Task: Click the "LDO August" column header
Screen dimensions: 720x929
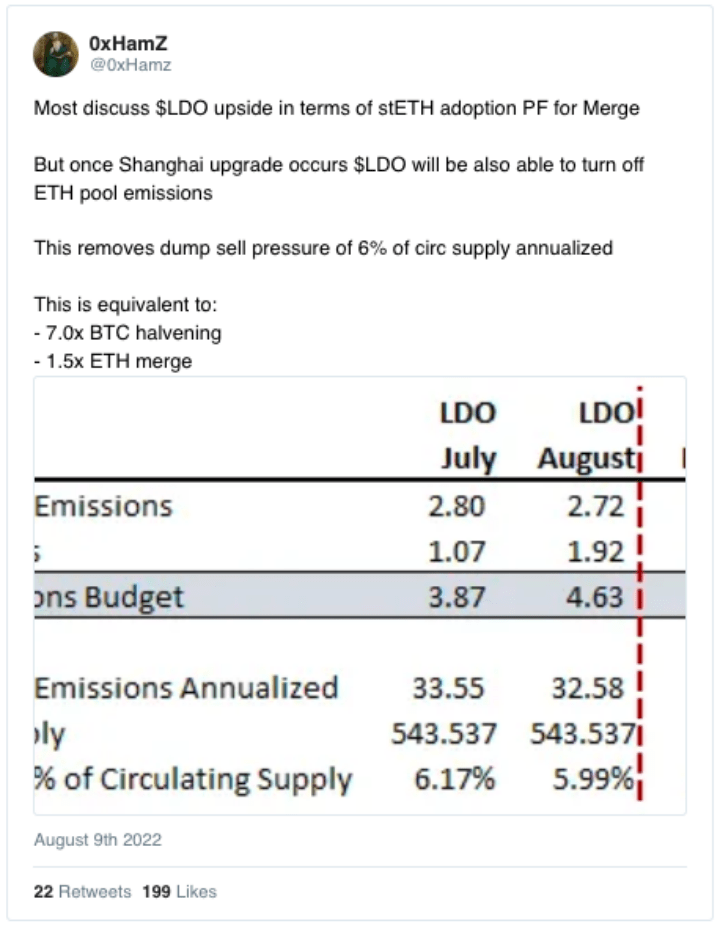Action: click(x=586, y=436)
